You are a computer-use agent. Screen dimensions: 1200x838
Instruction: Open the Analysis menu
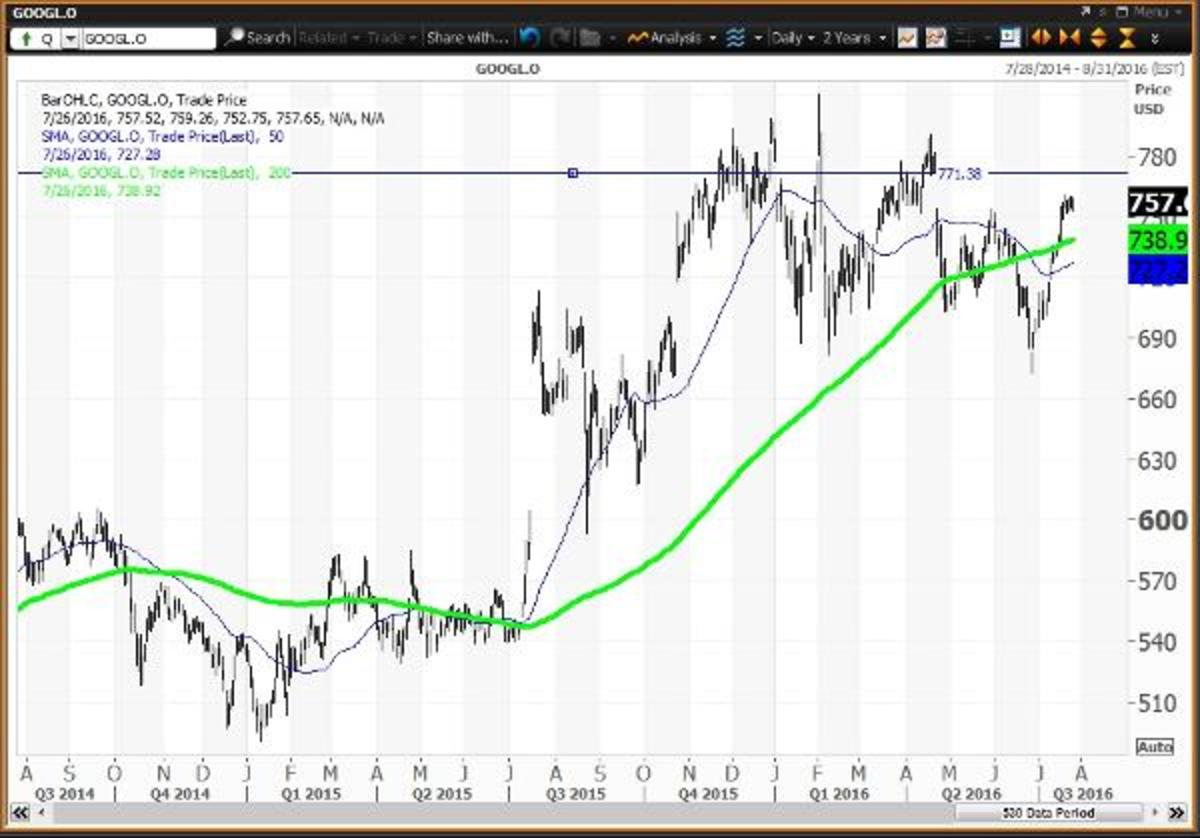[665, 38]
